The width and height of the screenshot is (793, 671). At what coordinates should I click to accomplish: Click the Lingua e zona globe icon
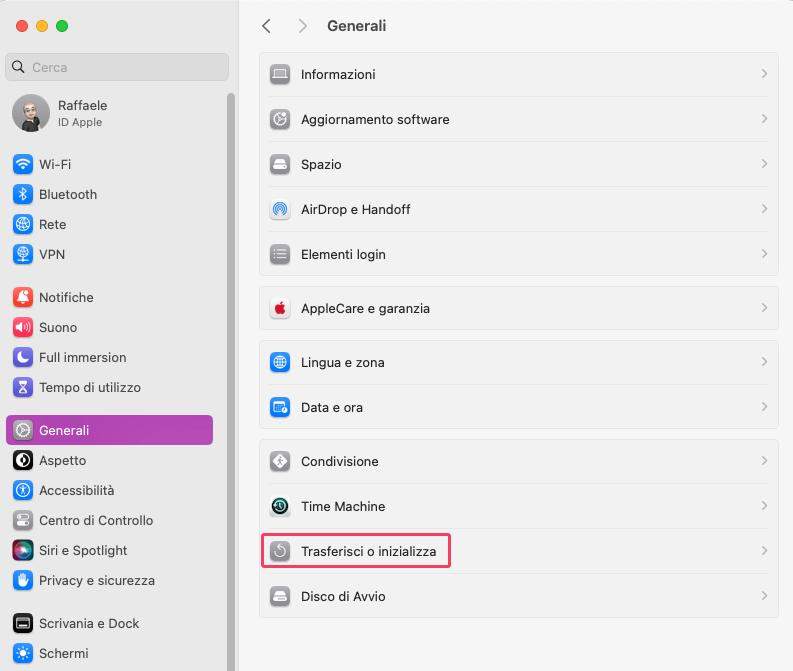coord(280,363)
